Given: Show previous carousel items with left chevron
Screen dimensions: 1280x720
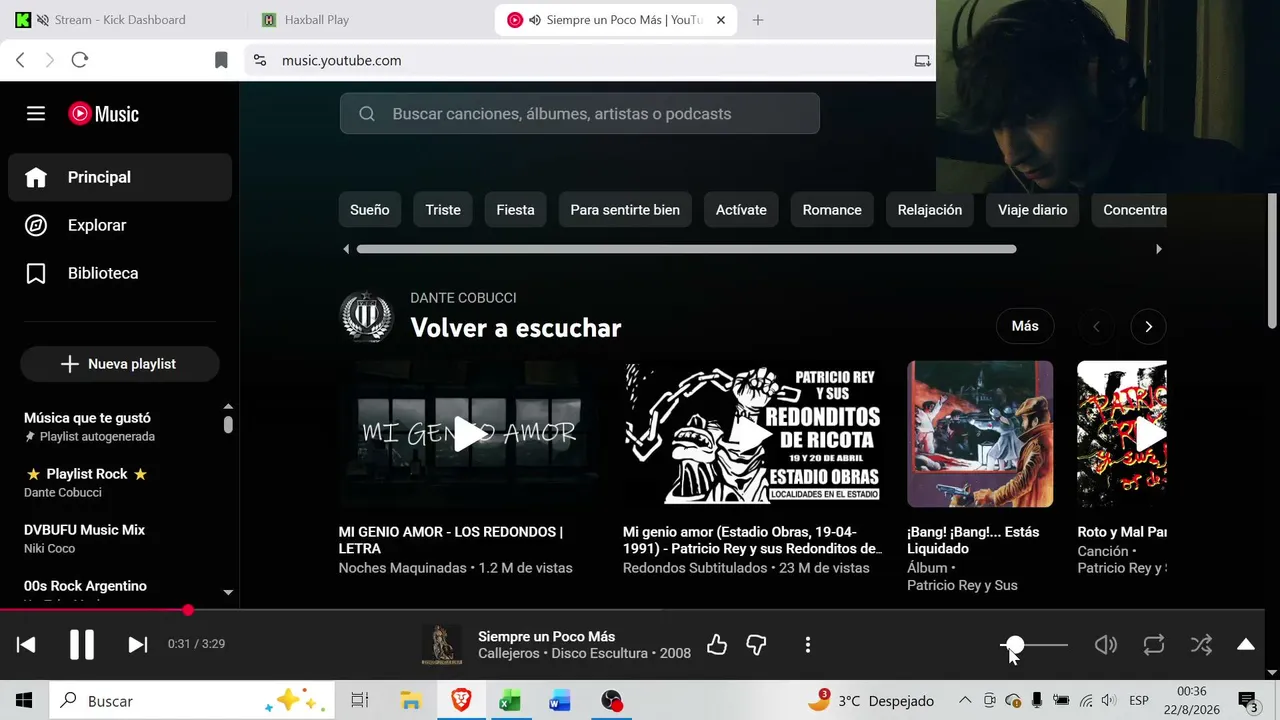Looking at the screenshot, I should pos(1096,326).
